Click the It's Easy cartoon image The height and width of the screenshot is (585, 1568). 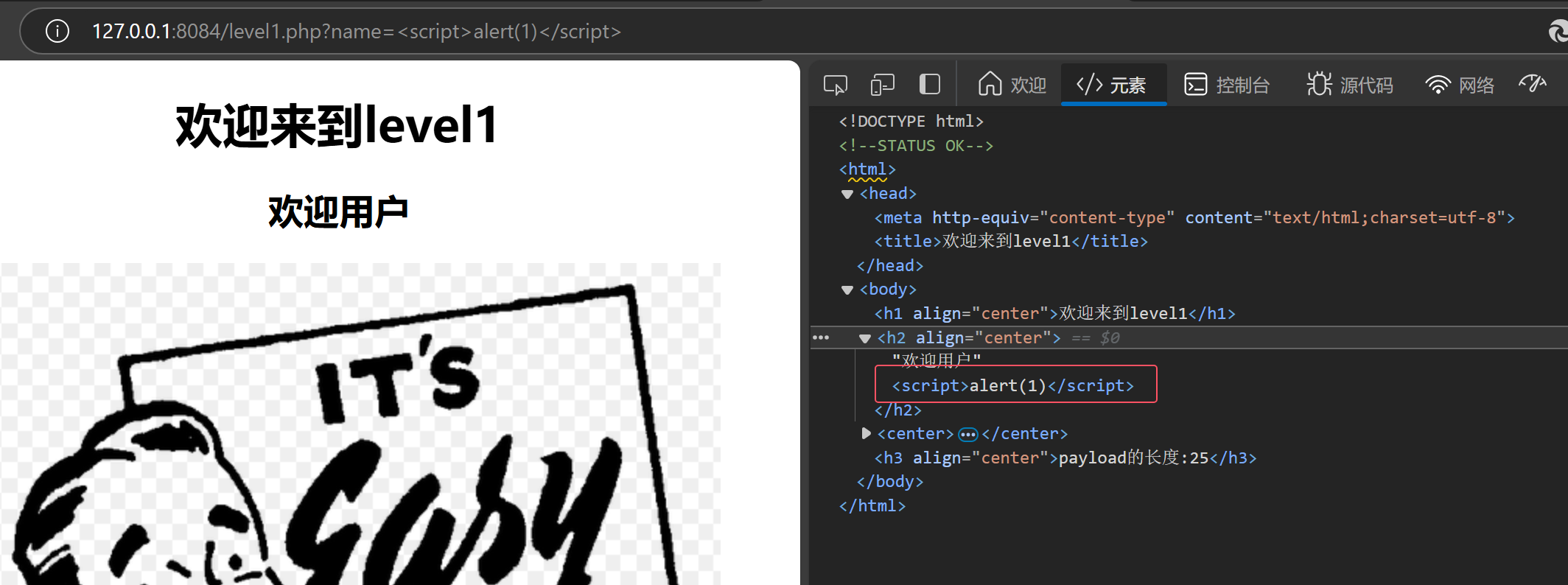pyautogui.click(x=360, y=424)
